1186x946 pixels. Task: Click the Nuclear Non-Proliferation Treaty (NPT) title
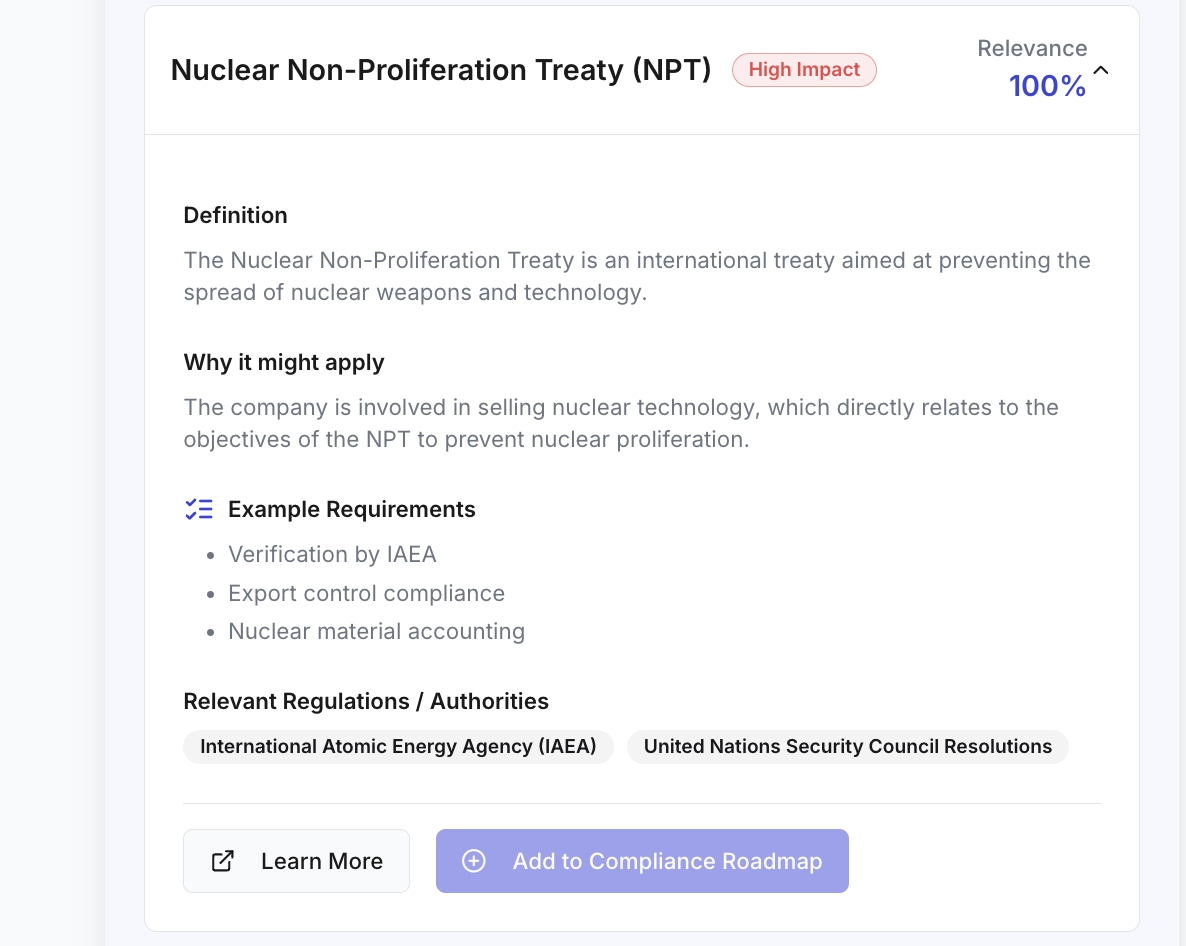coord(441,70)
